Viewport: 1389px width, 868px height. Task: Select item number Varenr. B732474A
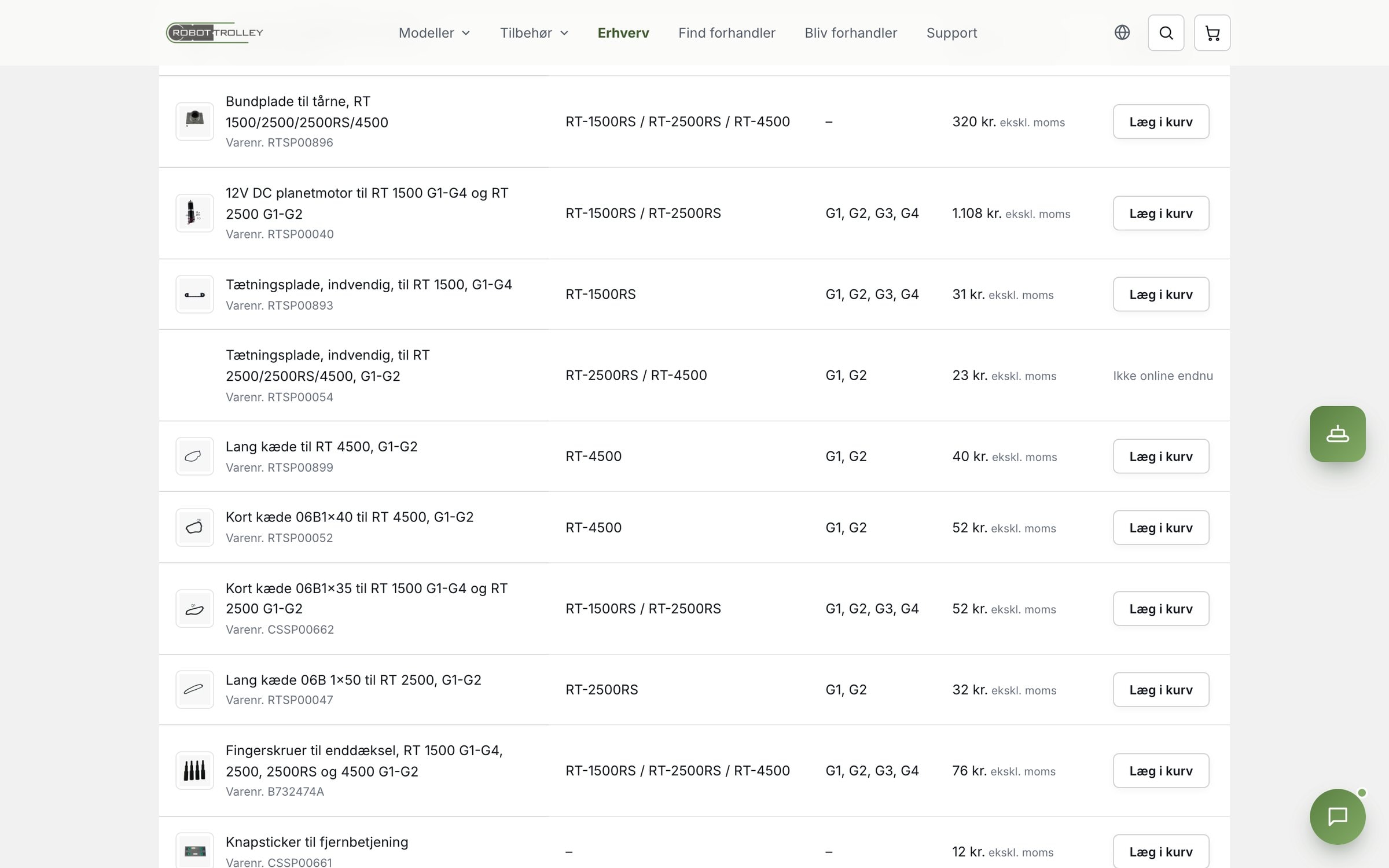pos(275,791)
